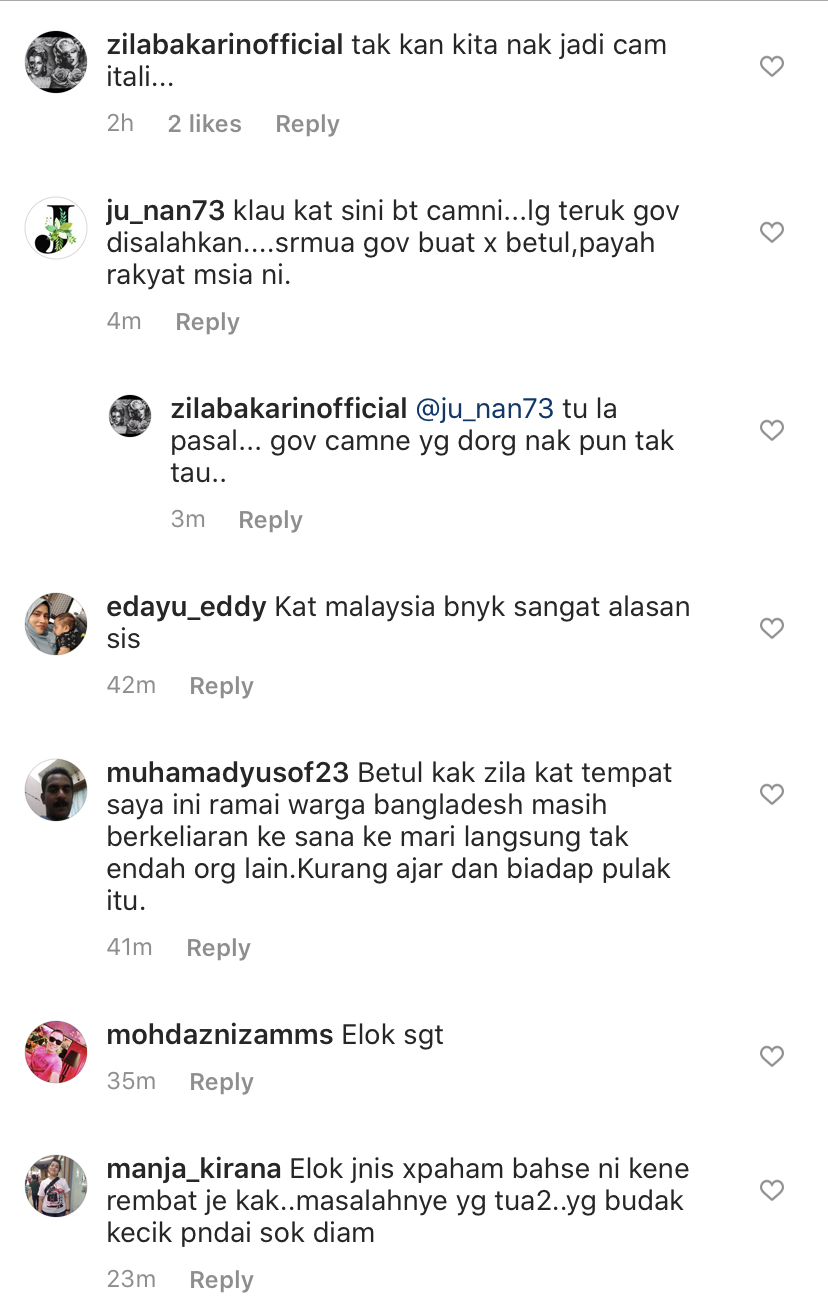Like ju_nan73's comment with heart icon
The height and width of the screenshot is (1306, 828).
(771, 233)
